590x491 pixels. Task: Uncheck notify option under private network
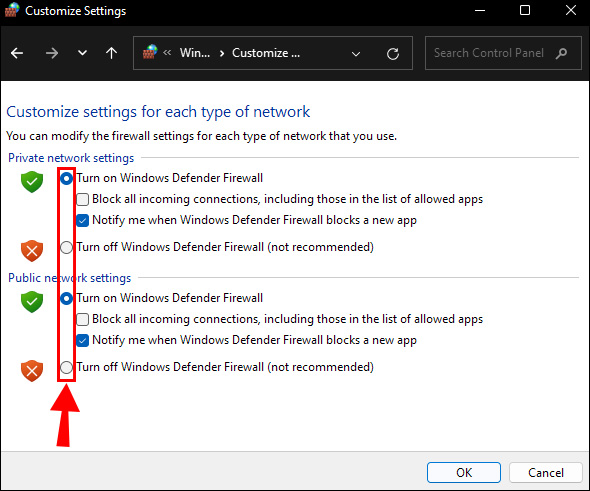click(82, 220)
